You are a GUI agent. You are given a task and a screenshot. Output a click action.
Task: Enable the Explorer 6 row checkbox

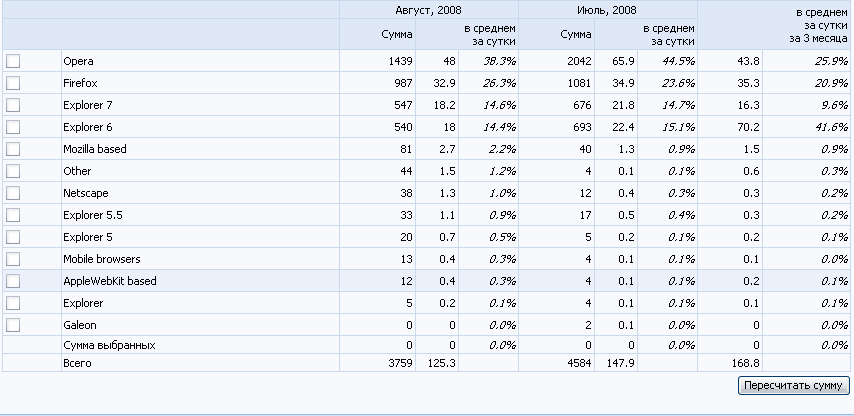(13, 127)
